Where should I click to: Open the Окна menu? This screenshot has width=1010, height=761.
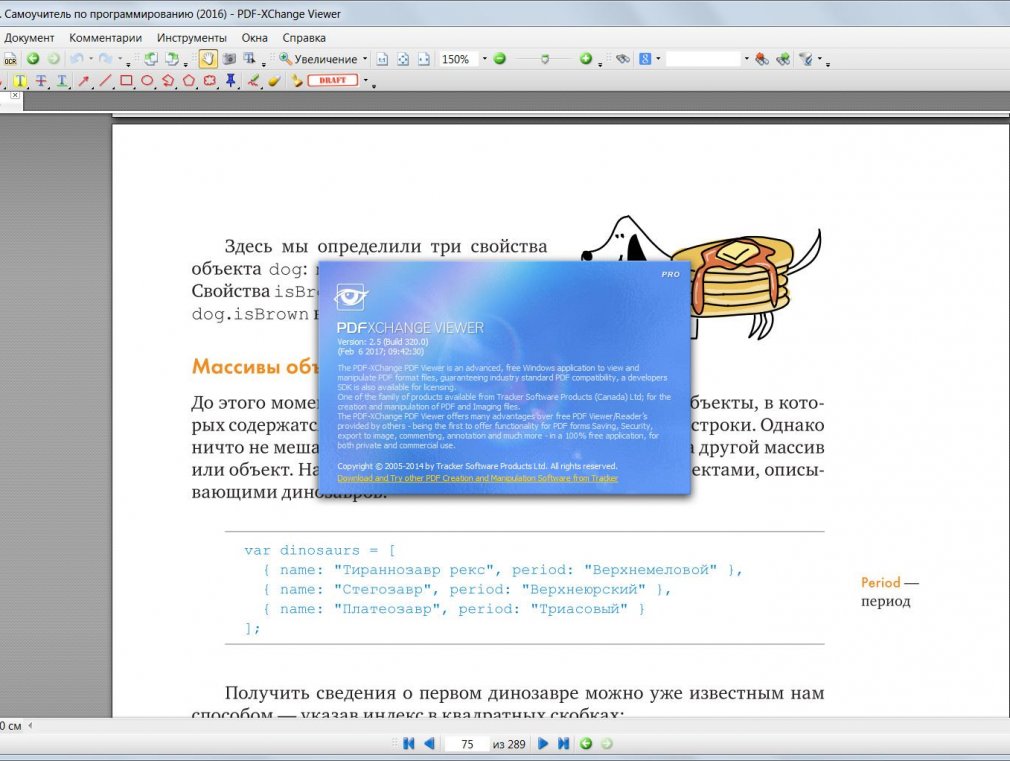coord(254,38)
